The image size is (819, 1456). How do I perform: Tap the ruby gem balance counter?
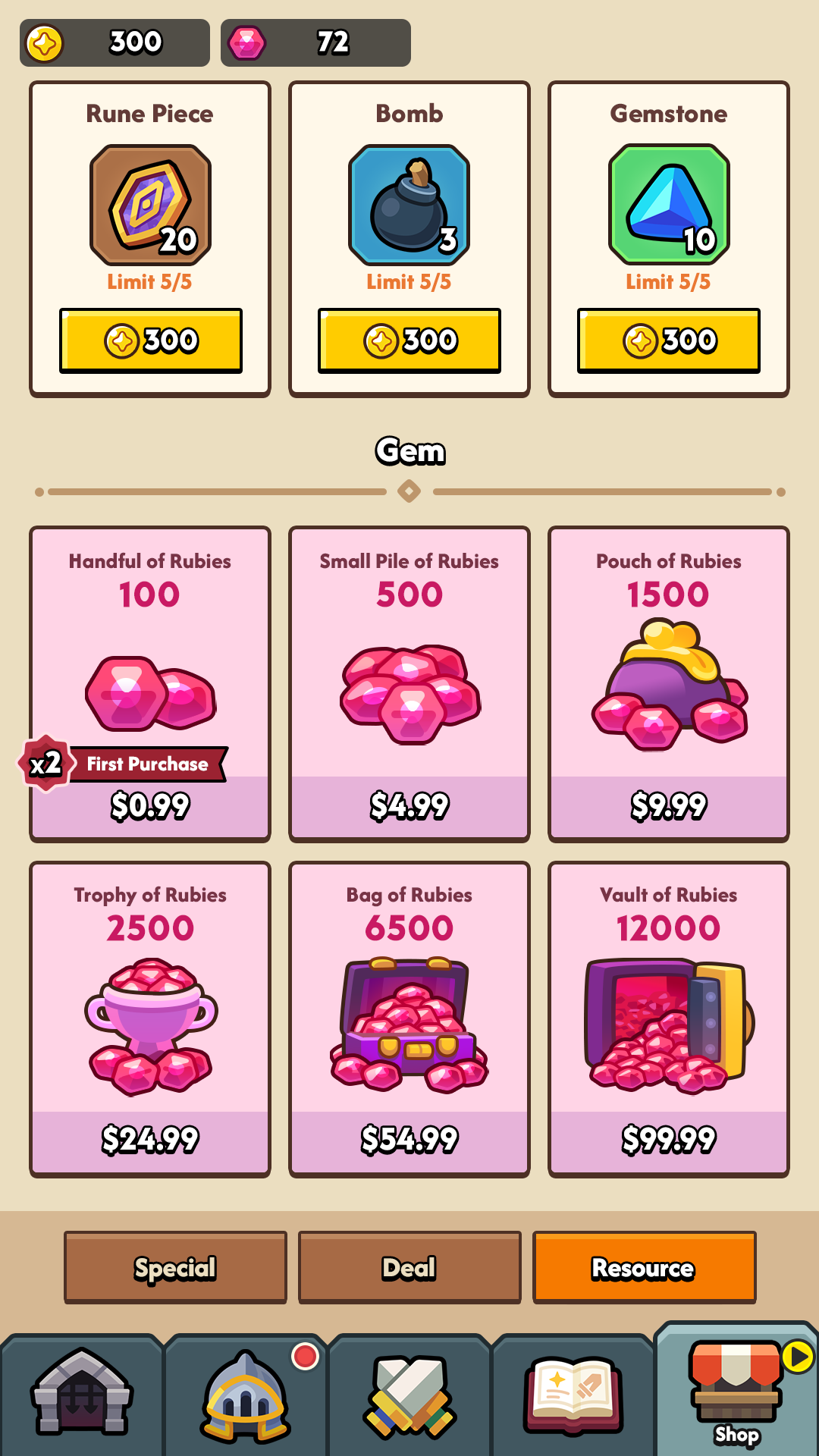tap(315, 42)
